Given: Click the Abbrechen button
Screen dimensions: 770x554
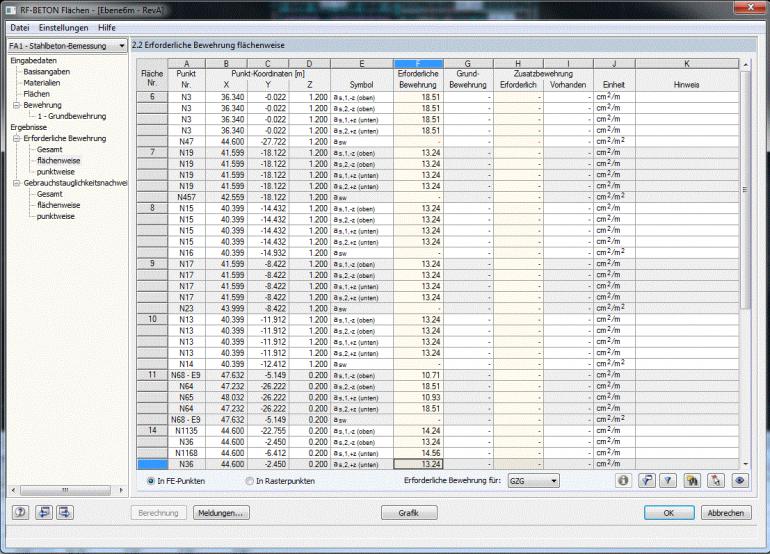Looking at the screenshot, I should click(x=726, y=513).
